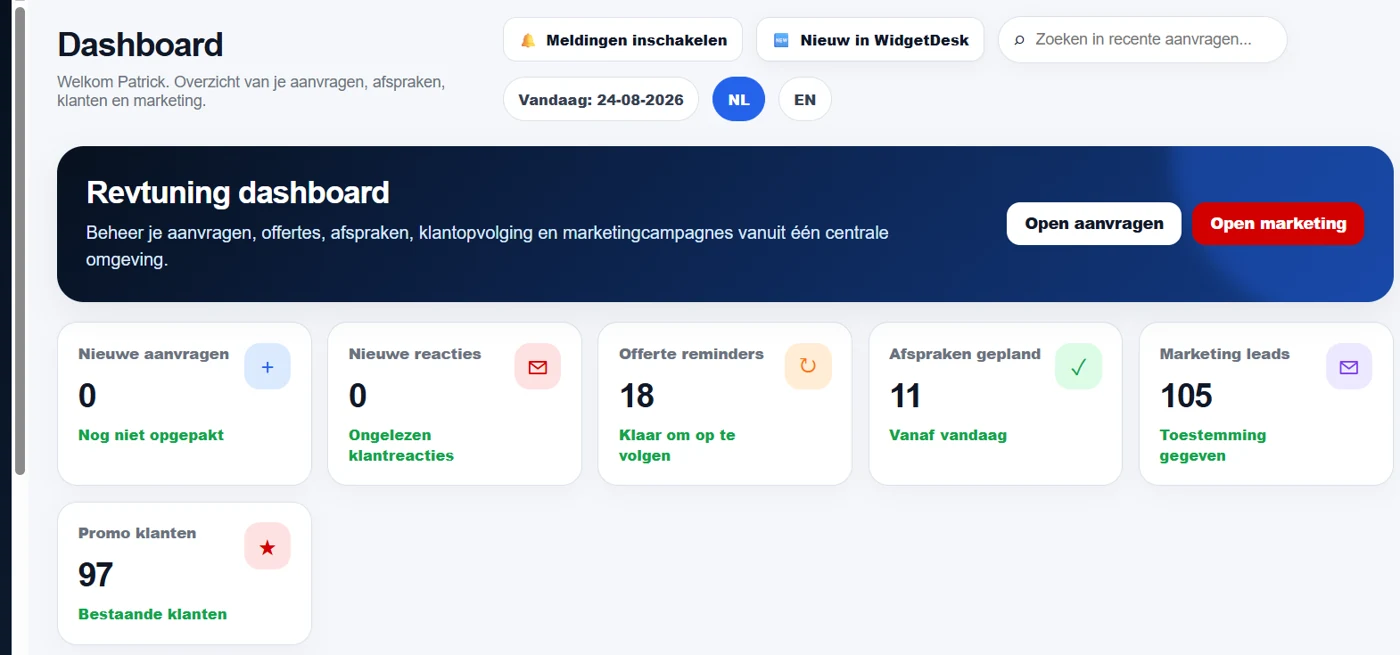Click the value 105 for Marketing leads
1400x655 pixels.
tap(1186, 396)
